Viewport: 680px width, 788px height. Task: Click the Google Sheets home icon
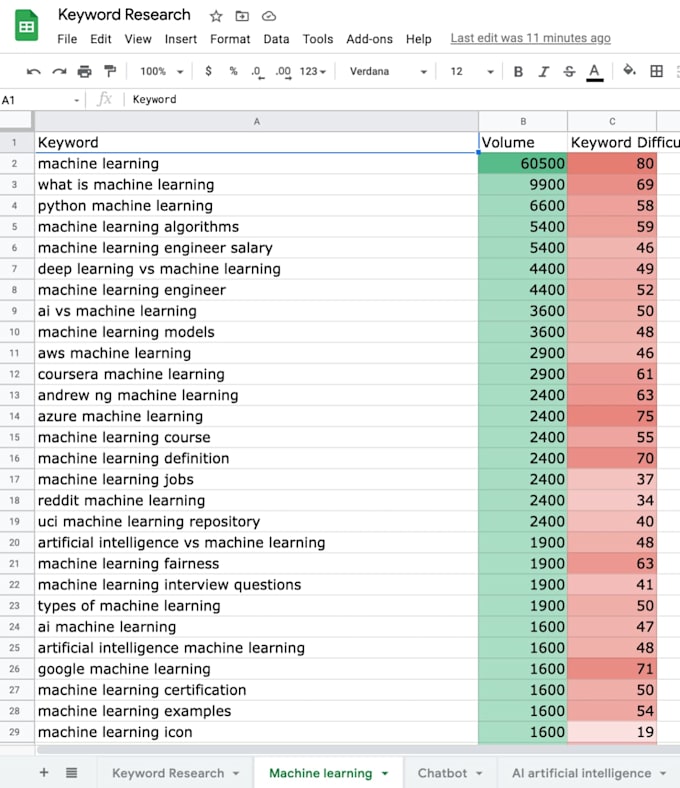(x=27, y=26)
